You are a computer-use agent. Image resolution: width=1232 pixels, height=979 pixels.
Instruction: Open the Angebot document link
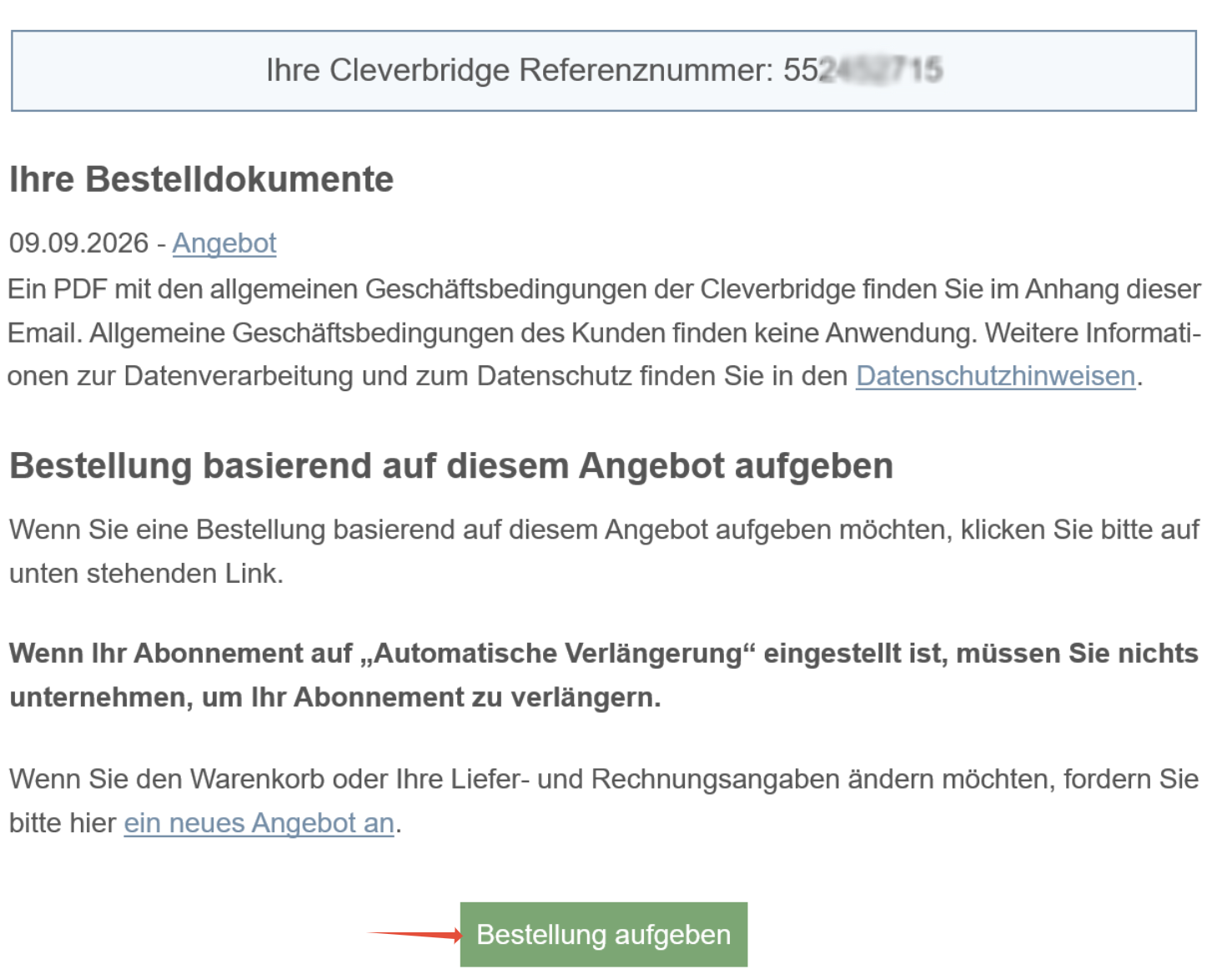click(x=224, y=243)
